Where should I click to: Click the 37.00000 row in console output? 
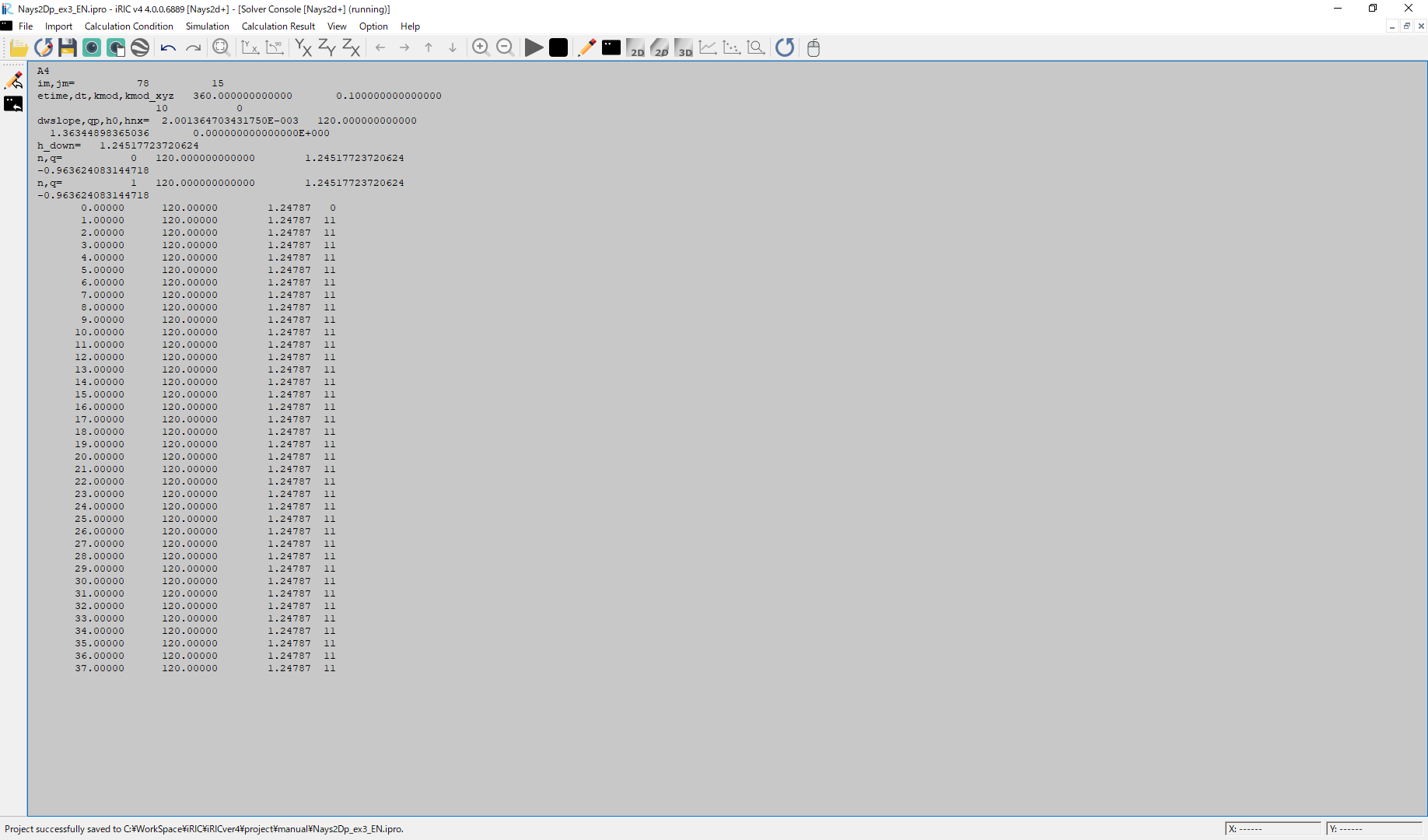[205, 668]
